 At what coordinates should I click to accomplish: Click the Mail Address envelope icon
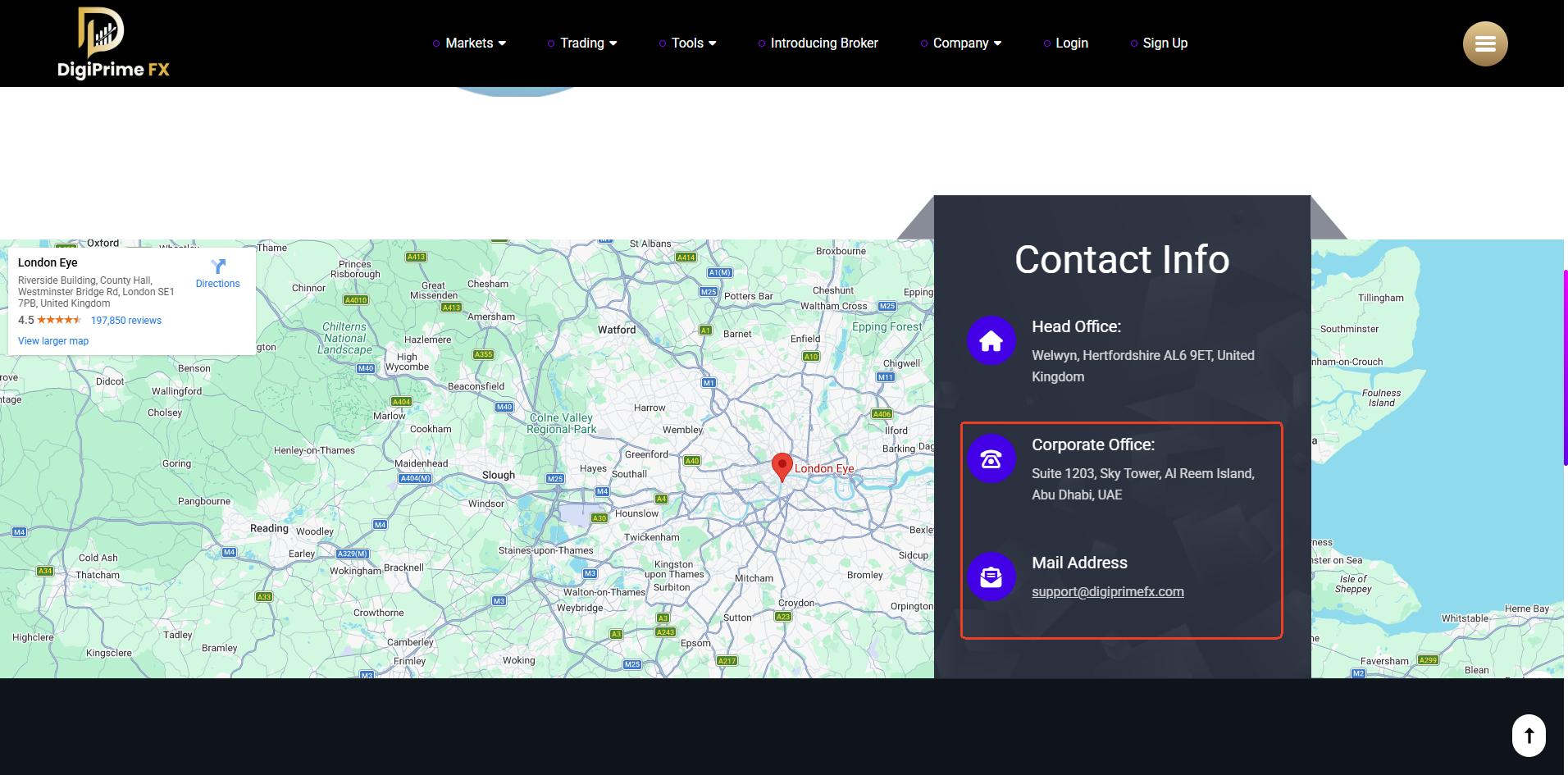click(991, 577)
